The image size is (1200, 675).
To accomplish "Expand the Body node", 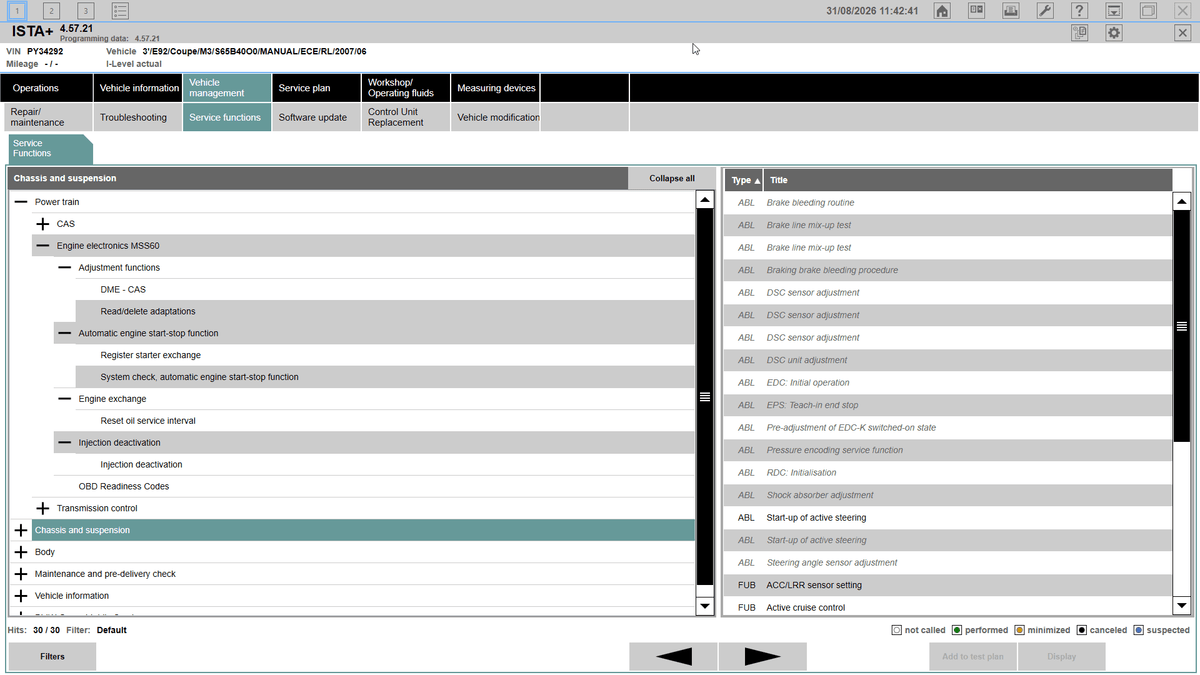I will pos(21,552).
